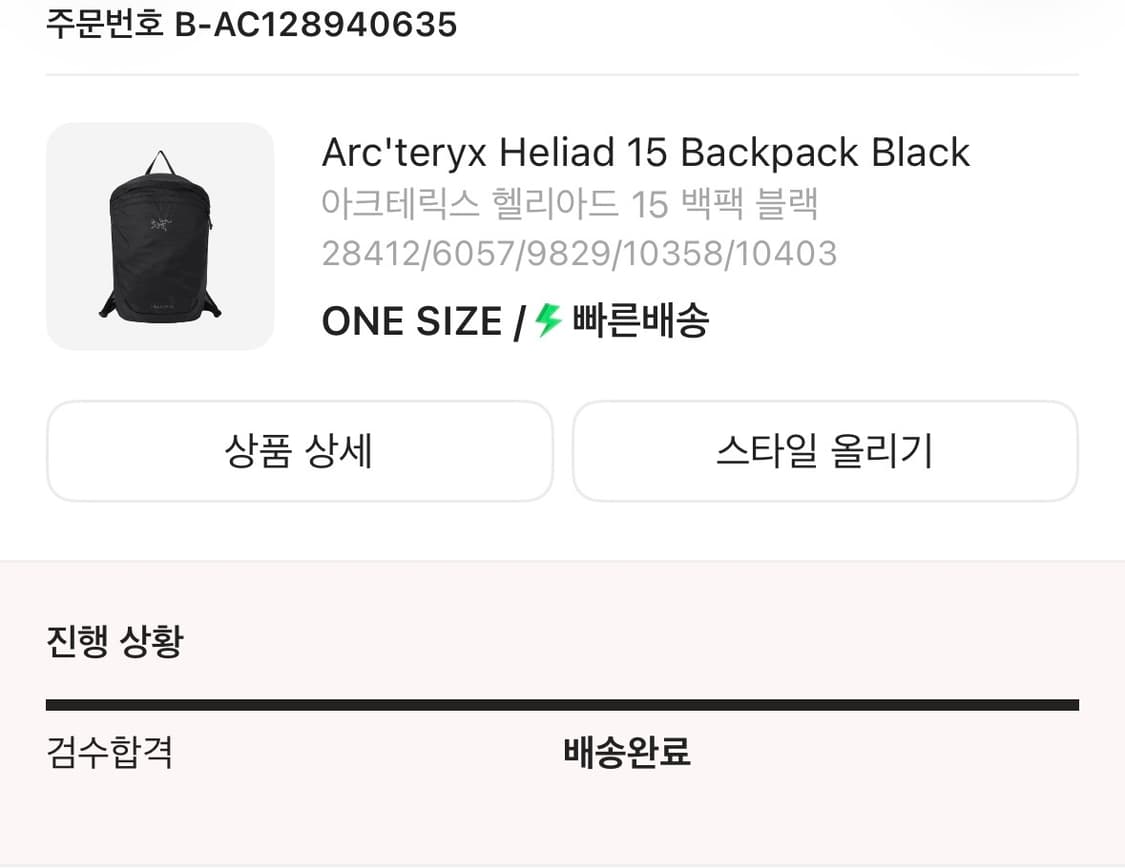Tap the green lightning fast-delivery icon
Viewport: 1125px width, 868px height.
coord(549,321)
